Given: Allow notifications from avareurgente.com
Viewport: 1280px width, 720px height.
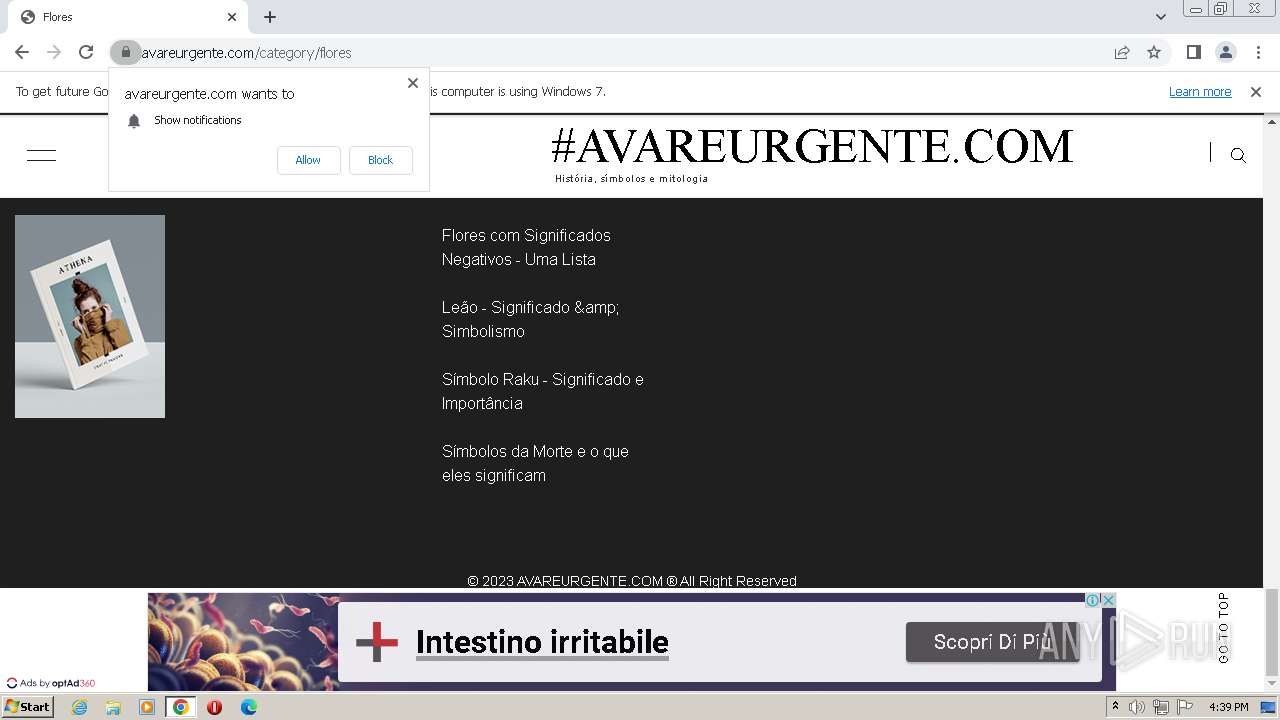Looking at the screenshot, I should pyautogui.click(x=308, y=160).
